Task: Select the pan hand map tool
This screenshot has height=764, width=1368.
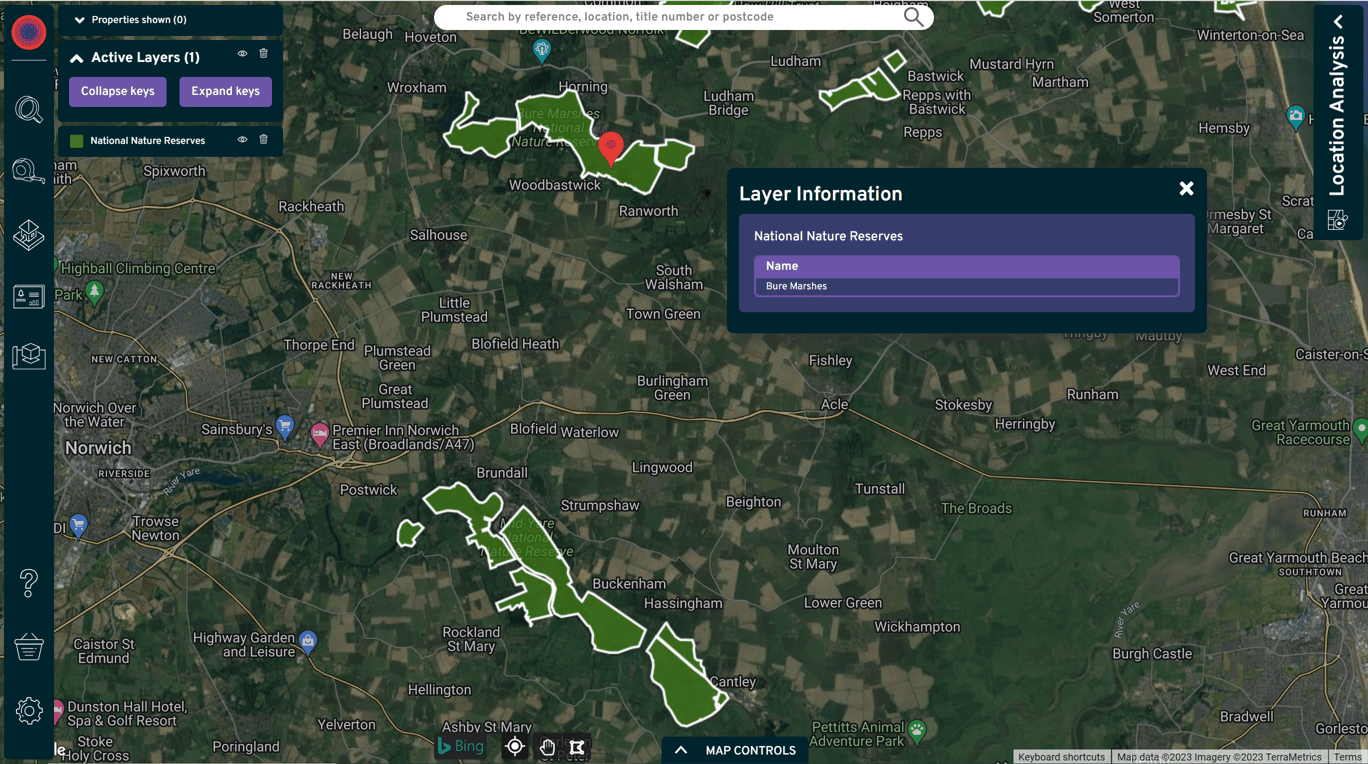Action: tap(546, 746)
